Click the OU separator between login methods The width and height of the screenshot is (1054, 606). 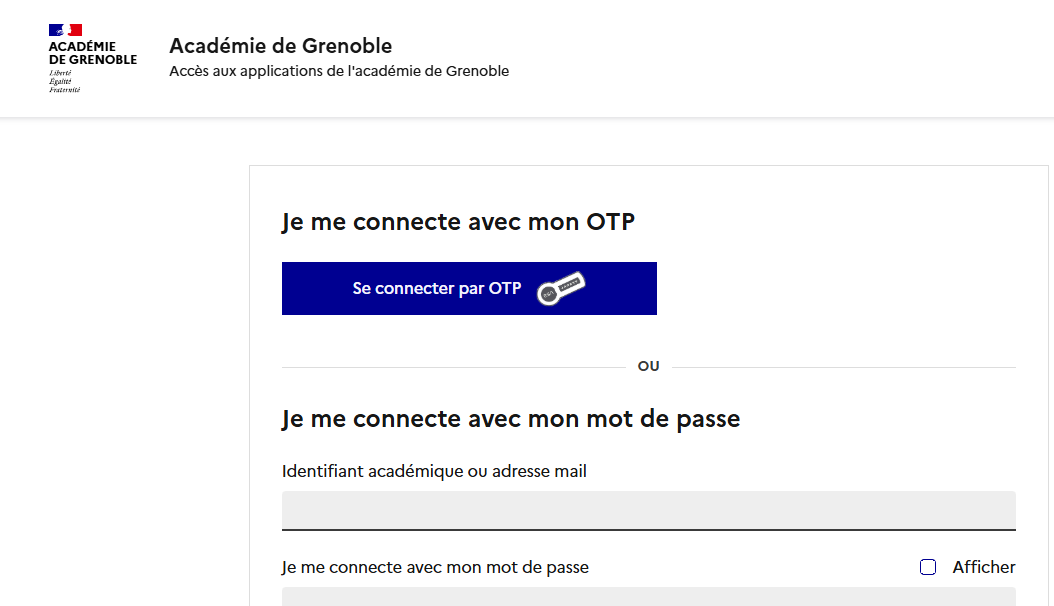click(648, 366)
